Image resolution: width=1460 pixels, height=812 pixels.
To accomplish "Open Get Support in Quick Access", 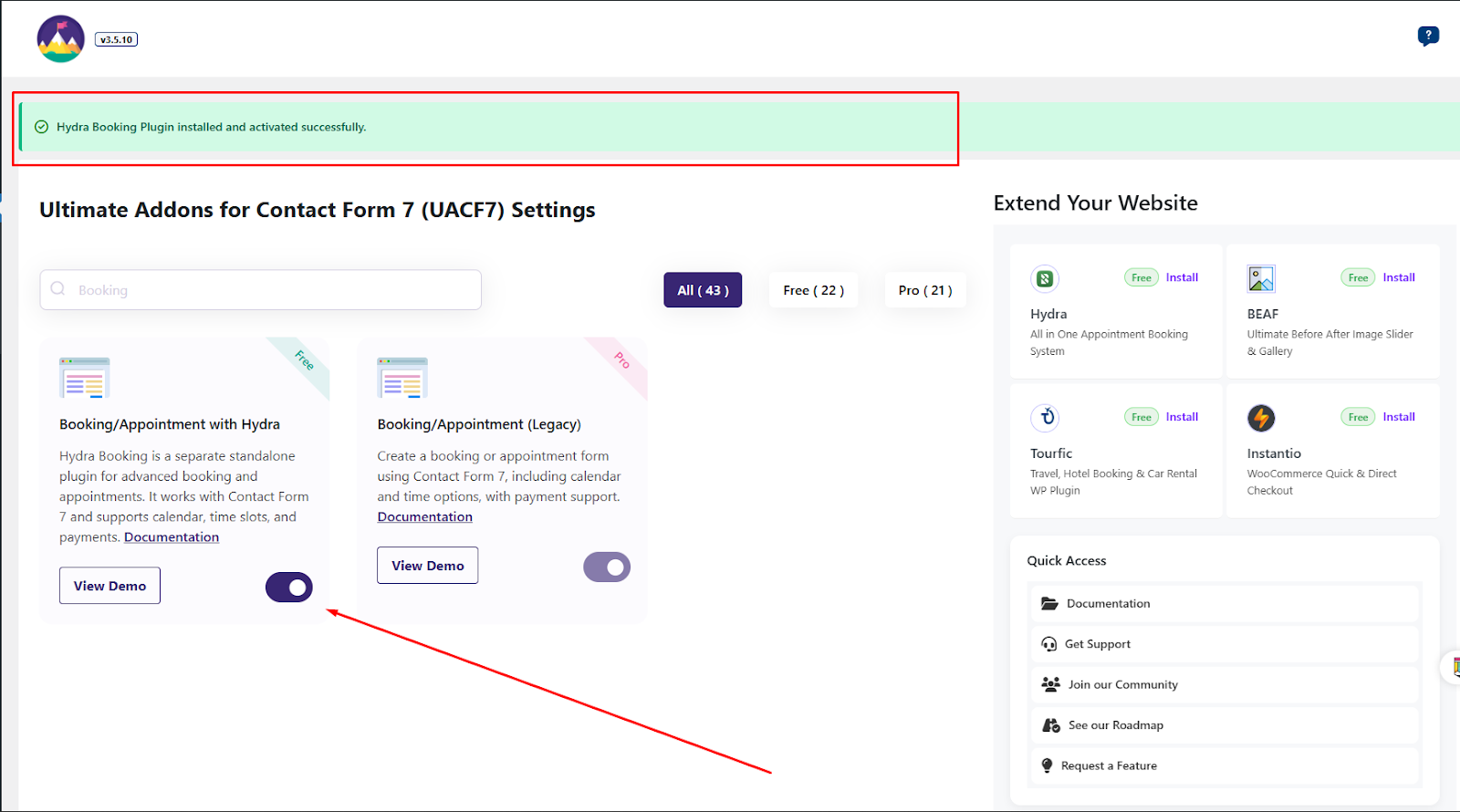I will [x=1225, y=644].
